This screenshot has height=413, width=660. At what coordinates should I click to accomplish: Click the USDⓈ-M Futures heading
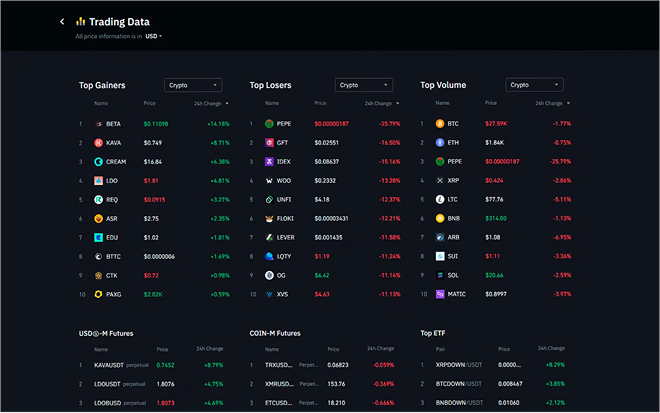click(106, 333)
